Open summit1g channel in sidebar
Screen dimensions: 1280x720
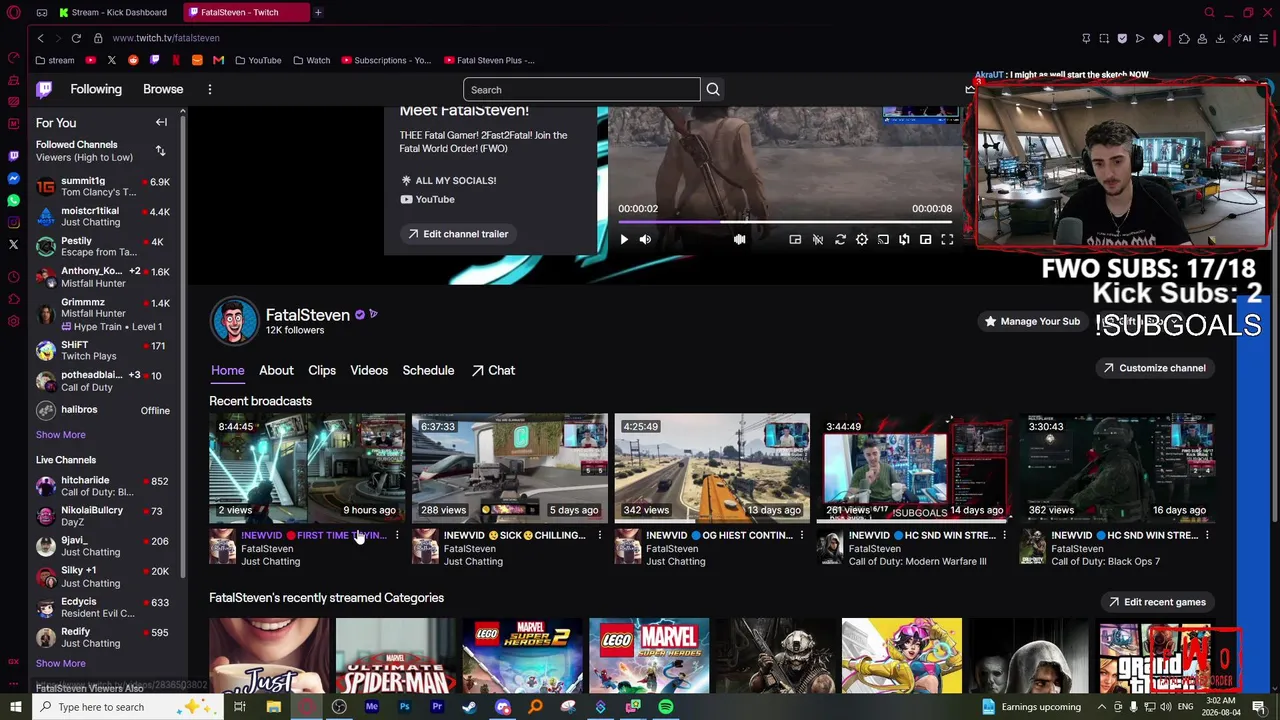[103, 187]
